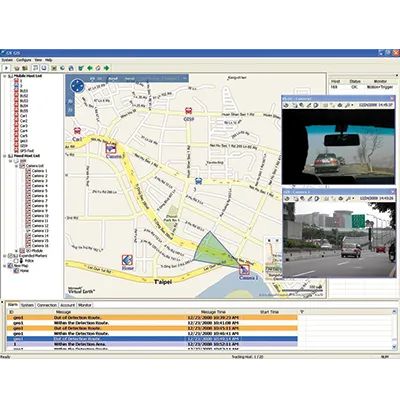Open the View menu
The image size is (400, 400).
(38, 60)
